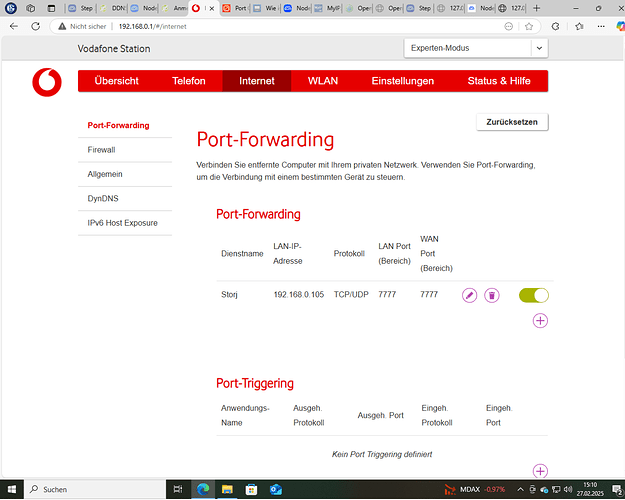625x500 pixels.
Task: Add a new port-forwarding rule with plus icon
Action: point(540,321)
